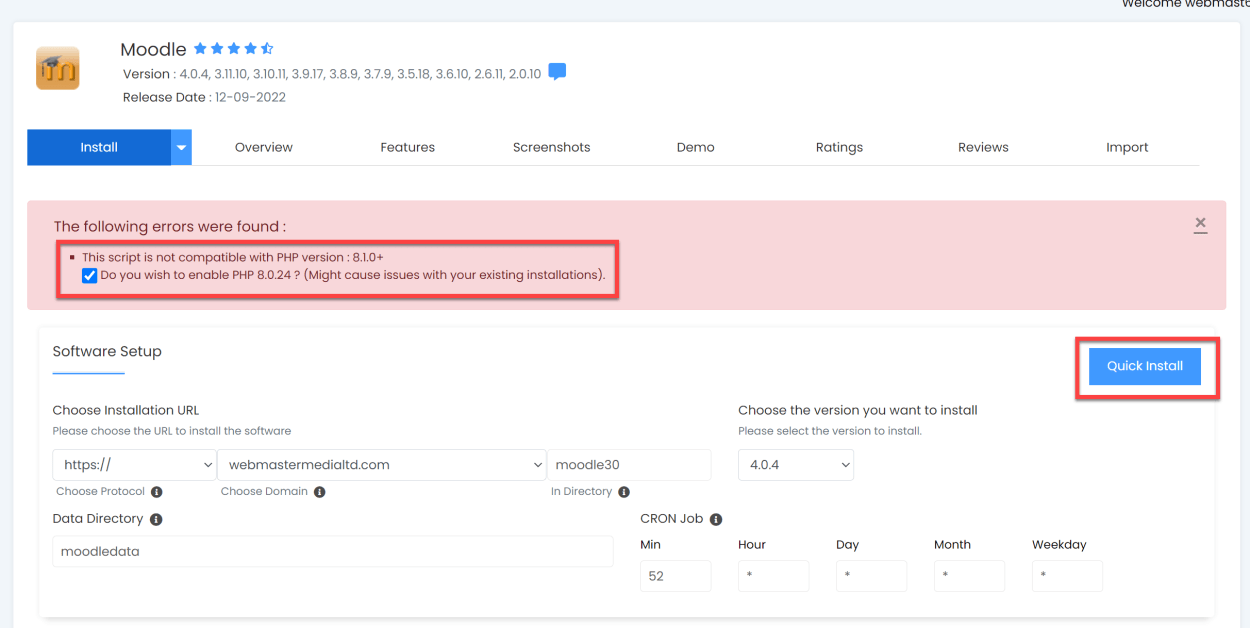Click the CRON Day input field
The height and width of the screenshot is (628, 1250).
tap(871, 576)
